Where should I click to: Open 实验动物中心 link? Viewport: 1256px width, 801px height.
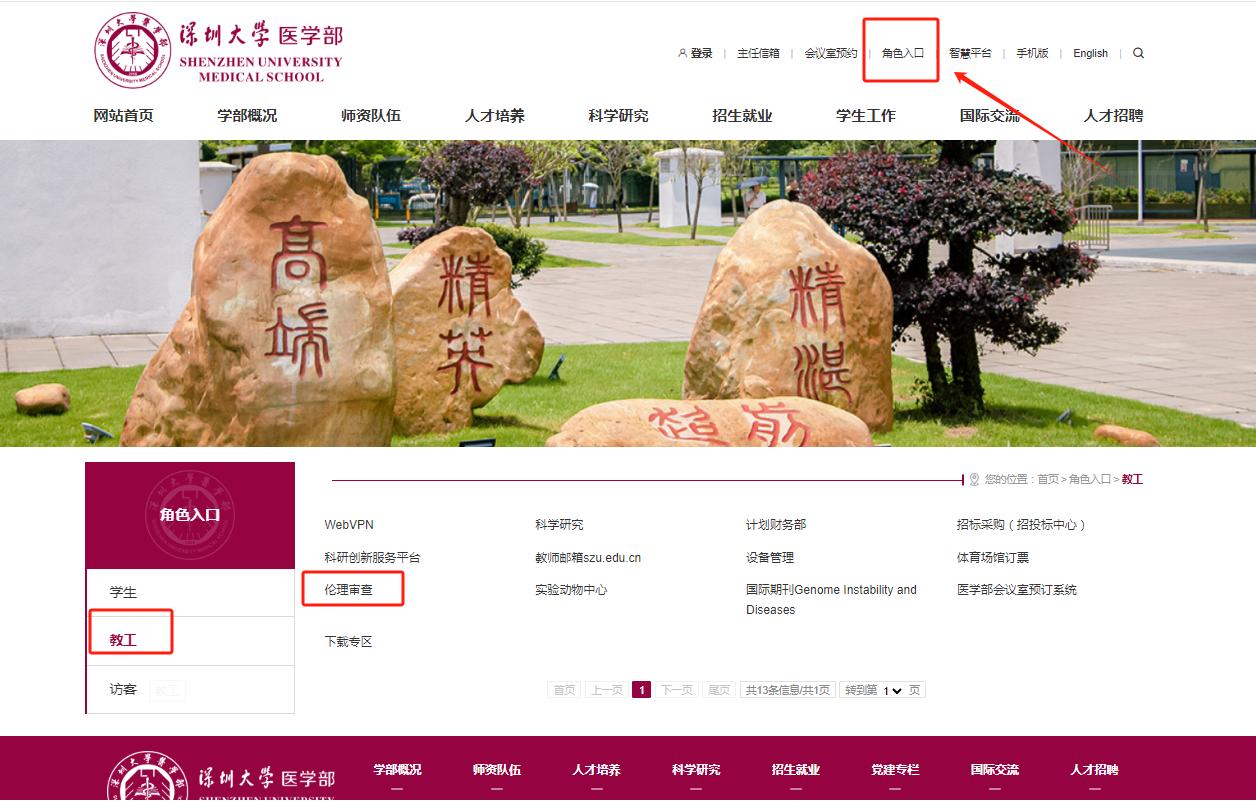click(570, 590)
